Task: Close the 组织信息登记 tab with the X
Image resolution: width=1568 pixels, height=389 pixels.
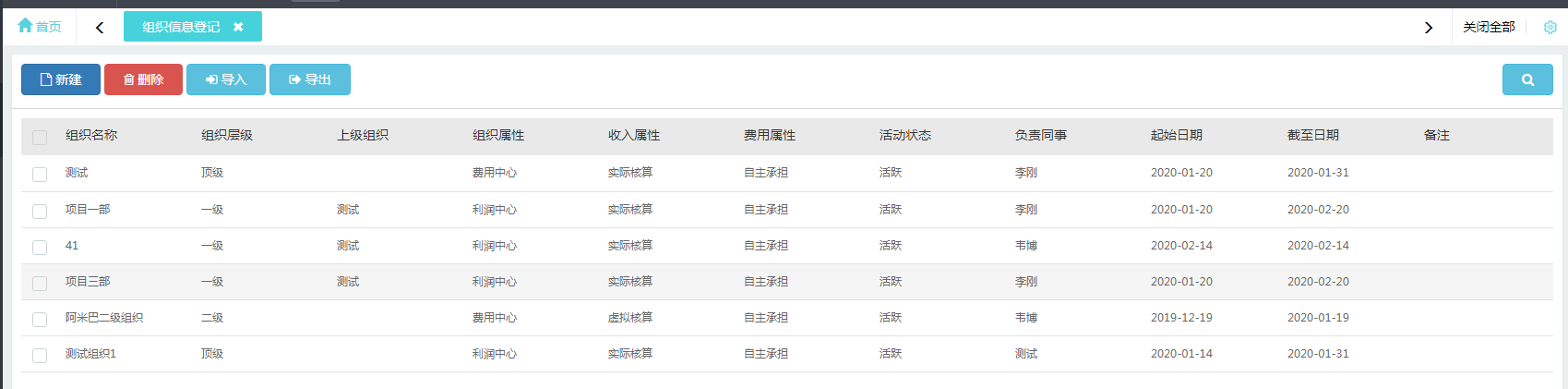Action: 238,27
